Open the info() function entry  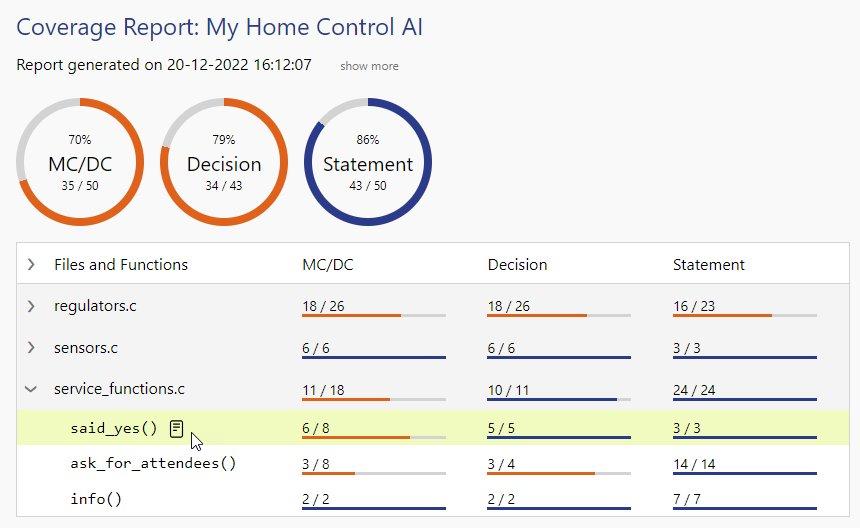(x=96, y=498)
